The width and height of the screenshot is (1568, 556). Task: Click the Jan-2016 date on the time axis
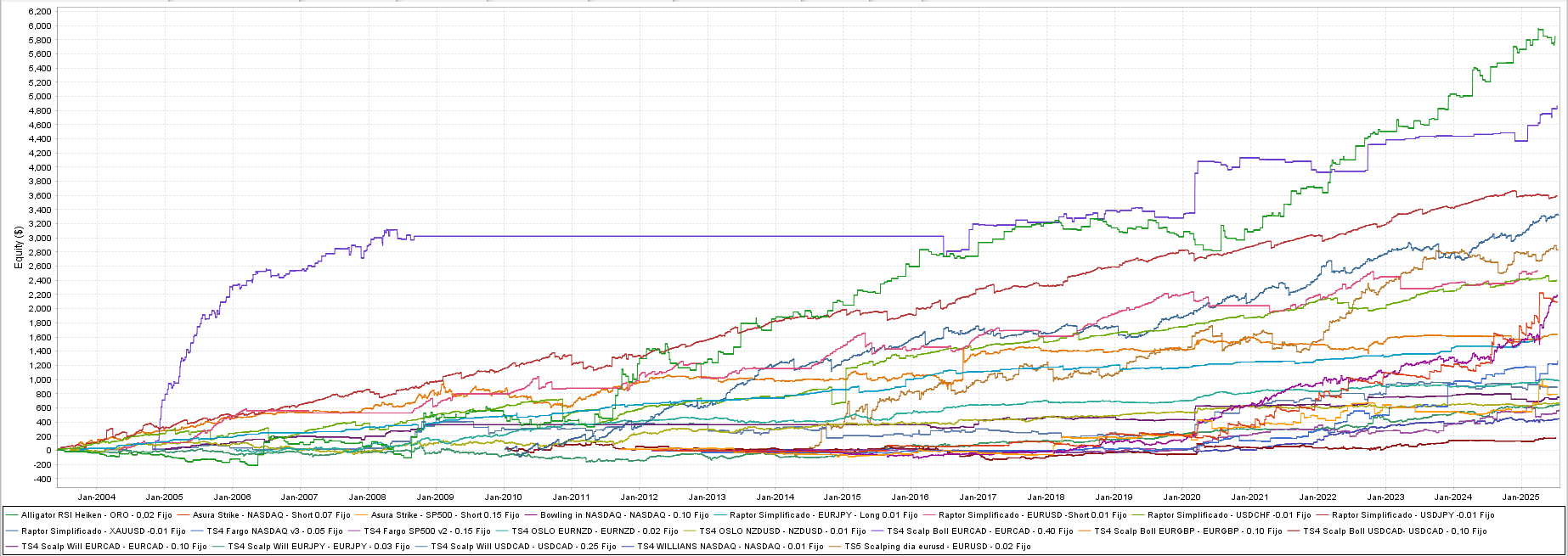[x=911, y=497]
